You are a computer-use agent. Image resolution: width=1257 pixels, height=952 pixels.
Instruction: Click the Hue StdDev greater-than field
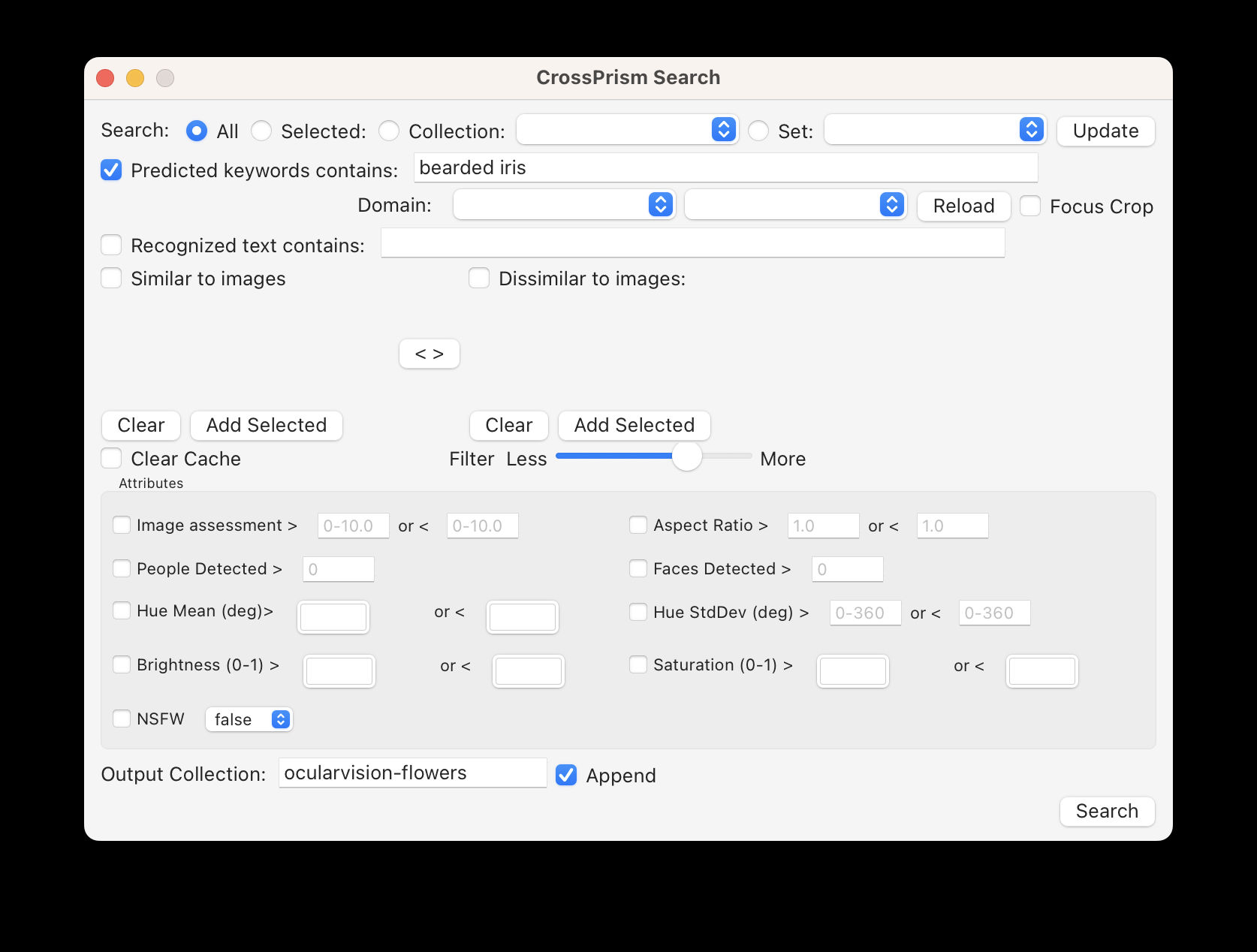pyautogui.click(x=866, y=613)
